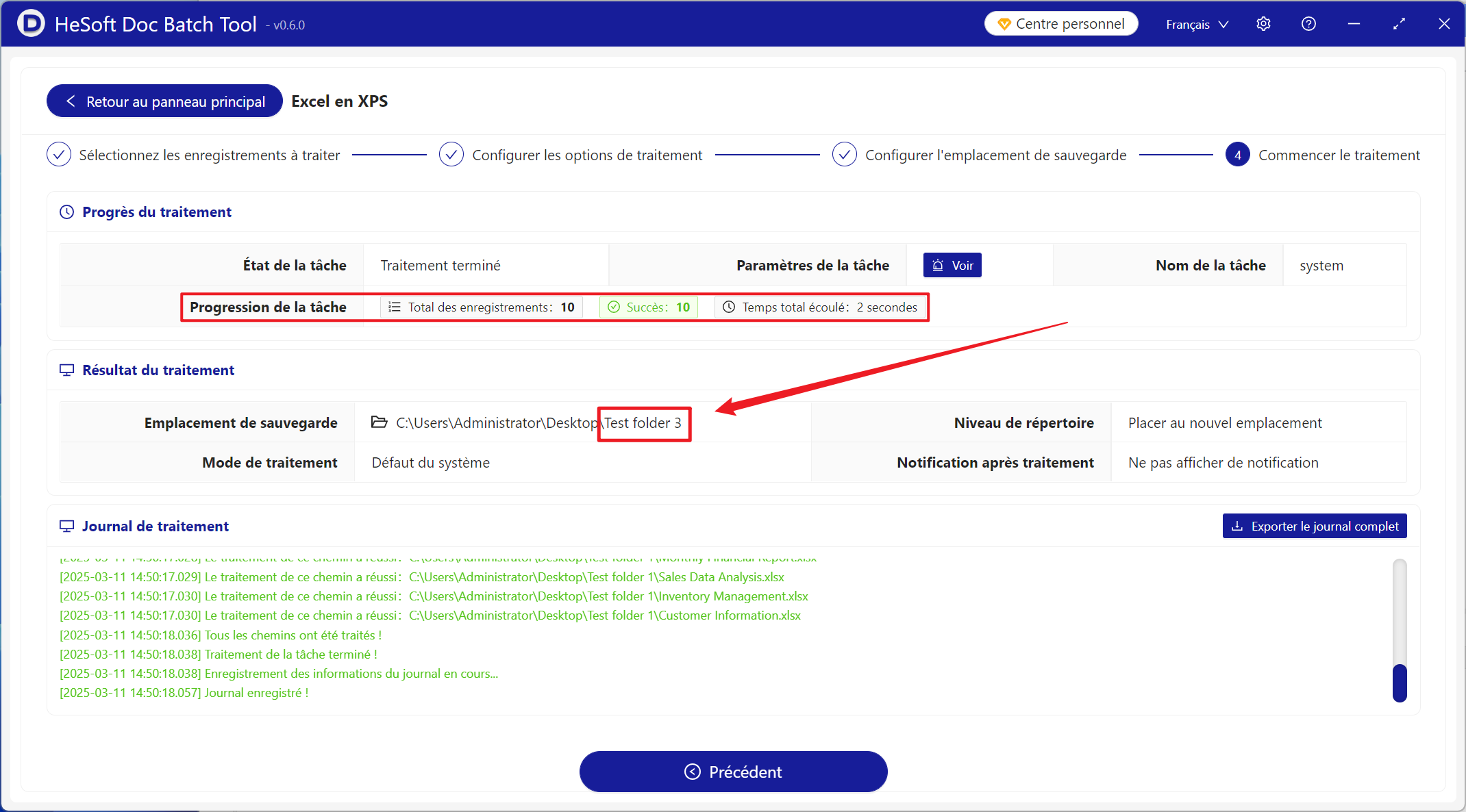
Task: Click the log line for Customer Information.xlsx
Action: point(430,616)
